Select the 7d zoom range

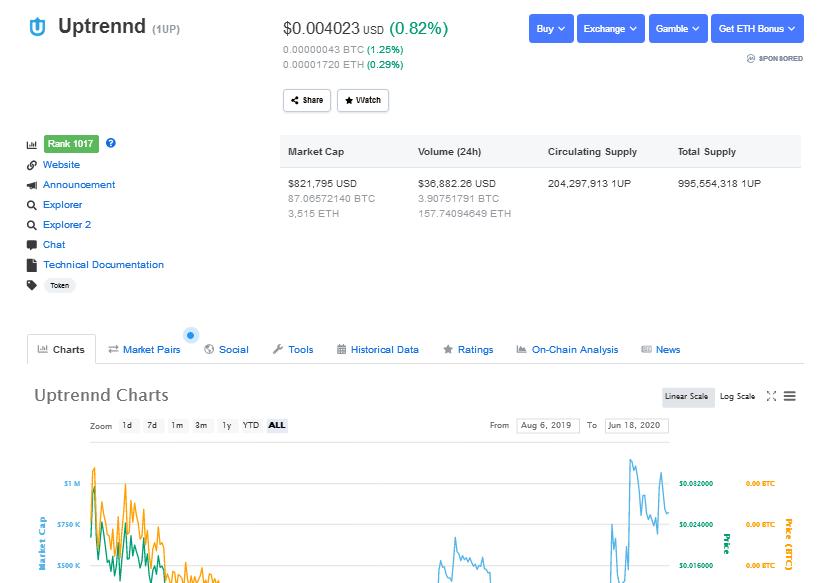coord(152,425)
